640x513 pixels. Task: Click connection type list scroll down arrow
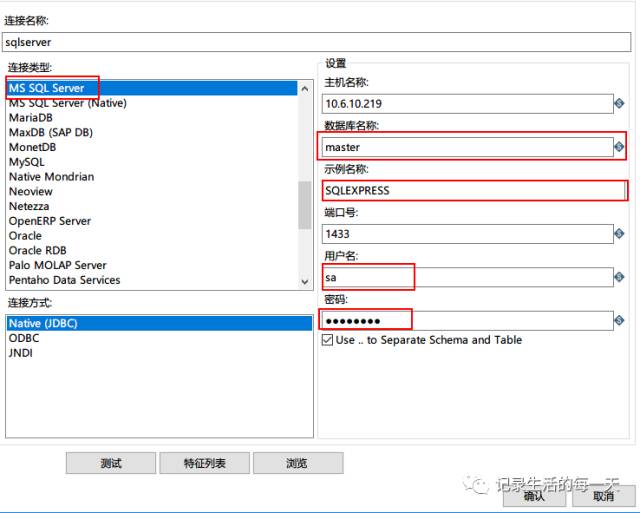point(304,282)
